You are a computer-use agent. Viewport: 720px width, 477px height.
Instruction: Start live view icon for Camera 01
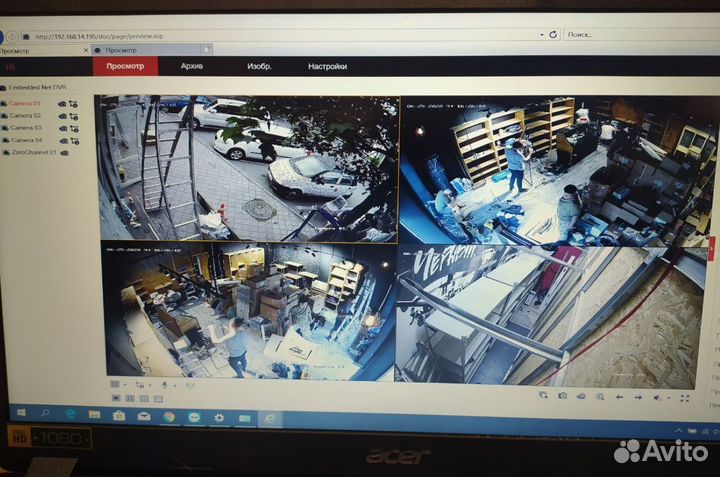(62, 103)
